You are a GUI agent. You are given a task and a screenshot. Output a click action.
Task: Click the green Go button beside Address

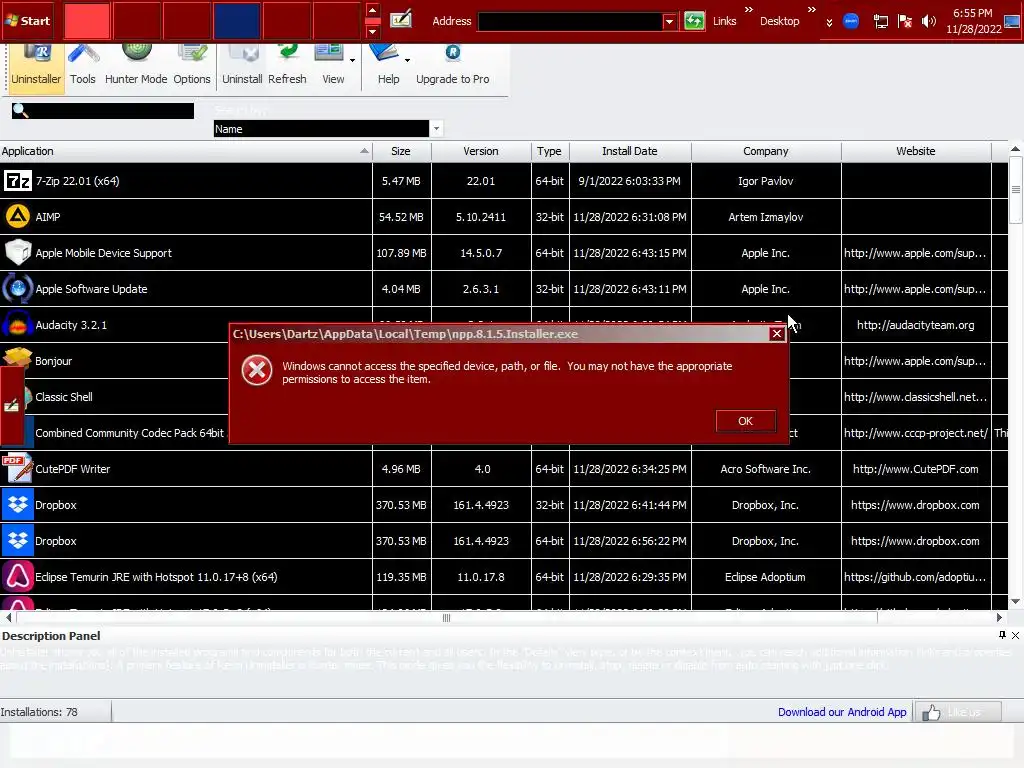(x=694, y=21)
